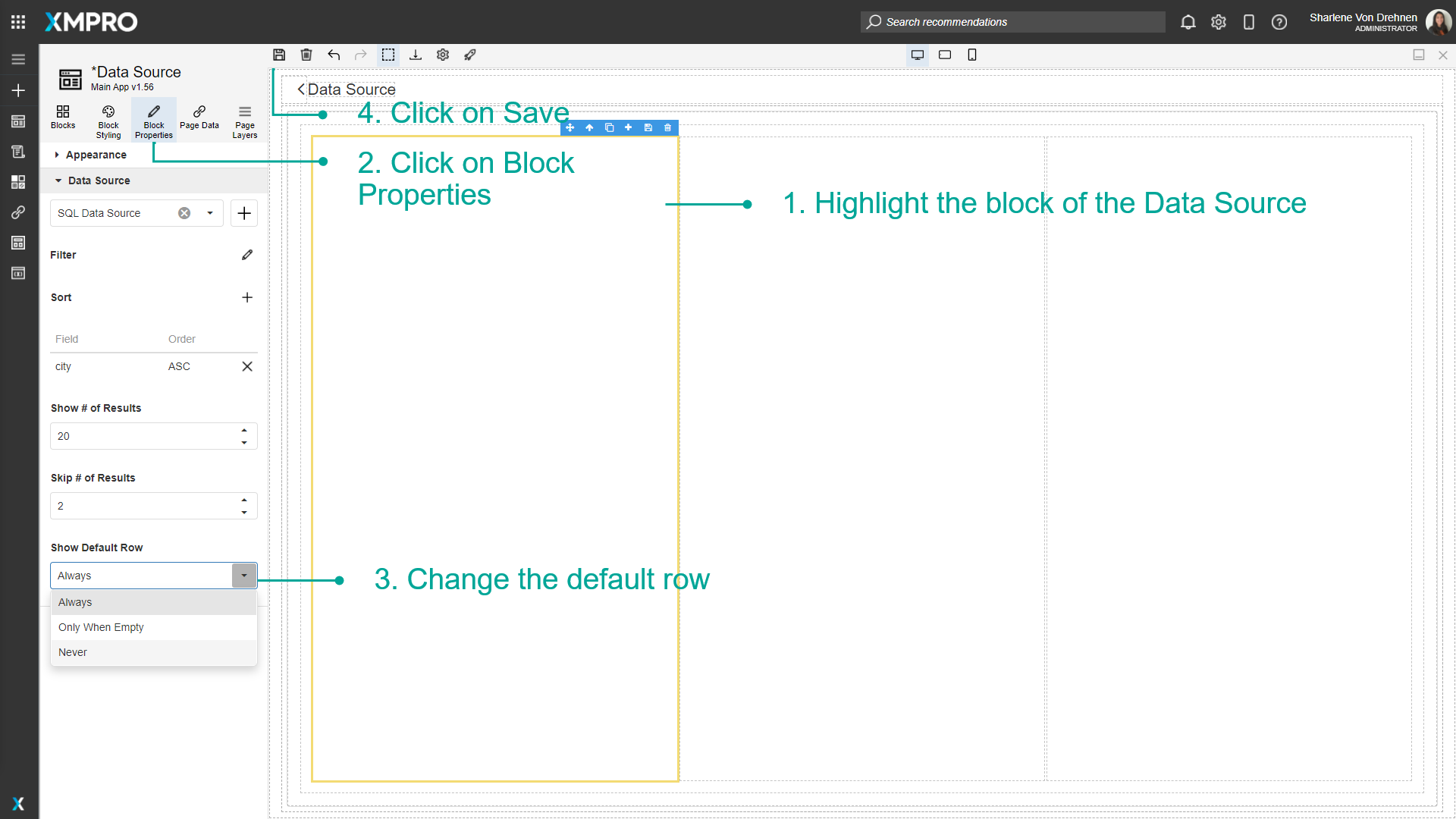Viewport: 1456px width, 819px height.
Task: Select 'Only When Empty' from the list
Action: 101,627
